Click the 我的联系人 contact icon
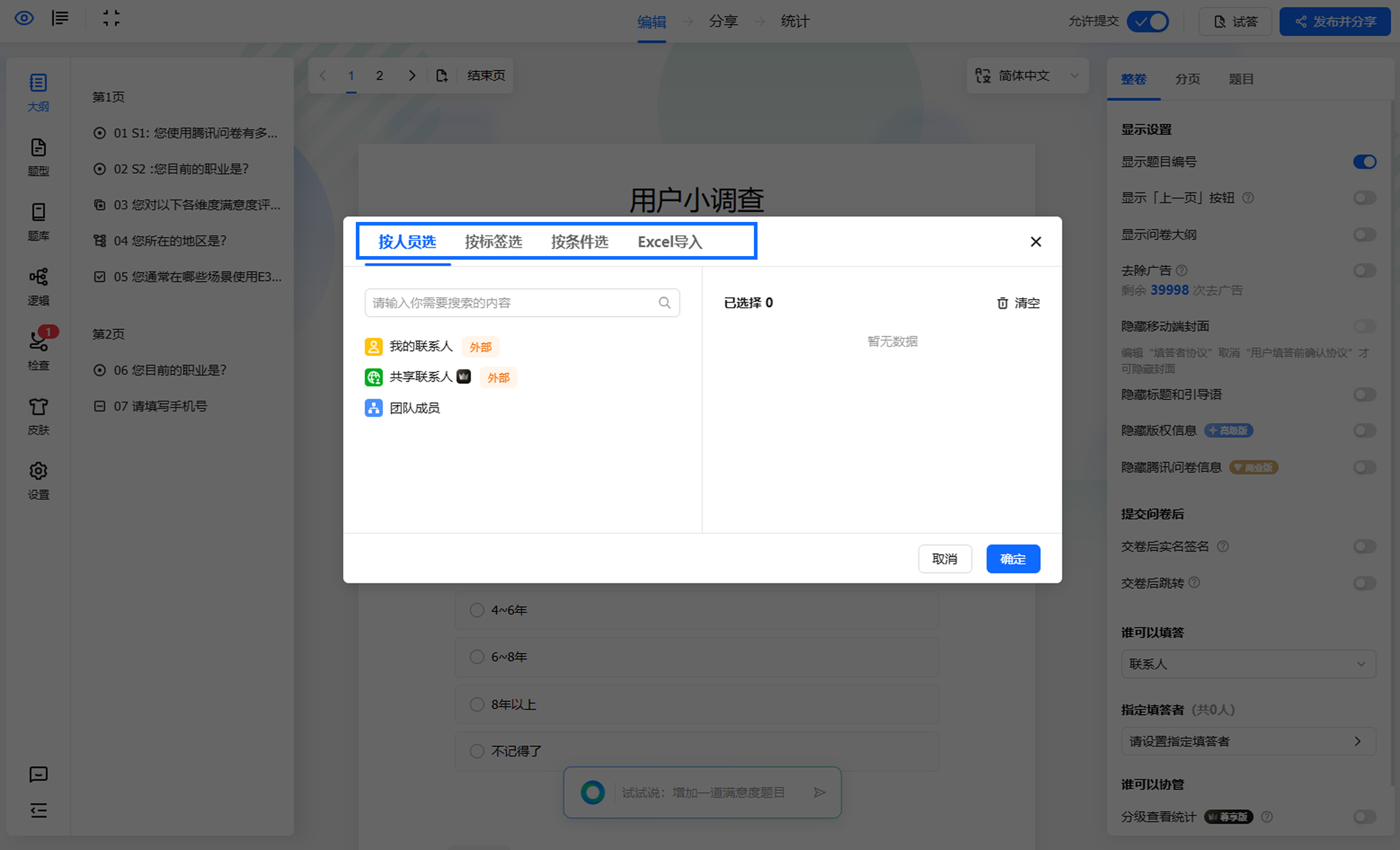This screenshot has width=1400, height=850. 373,346
